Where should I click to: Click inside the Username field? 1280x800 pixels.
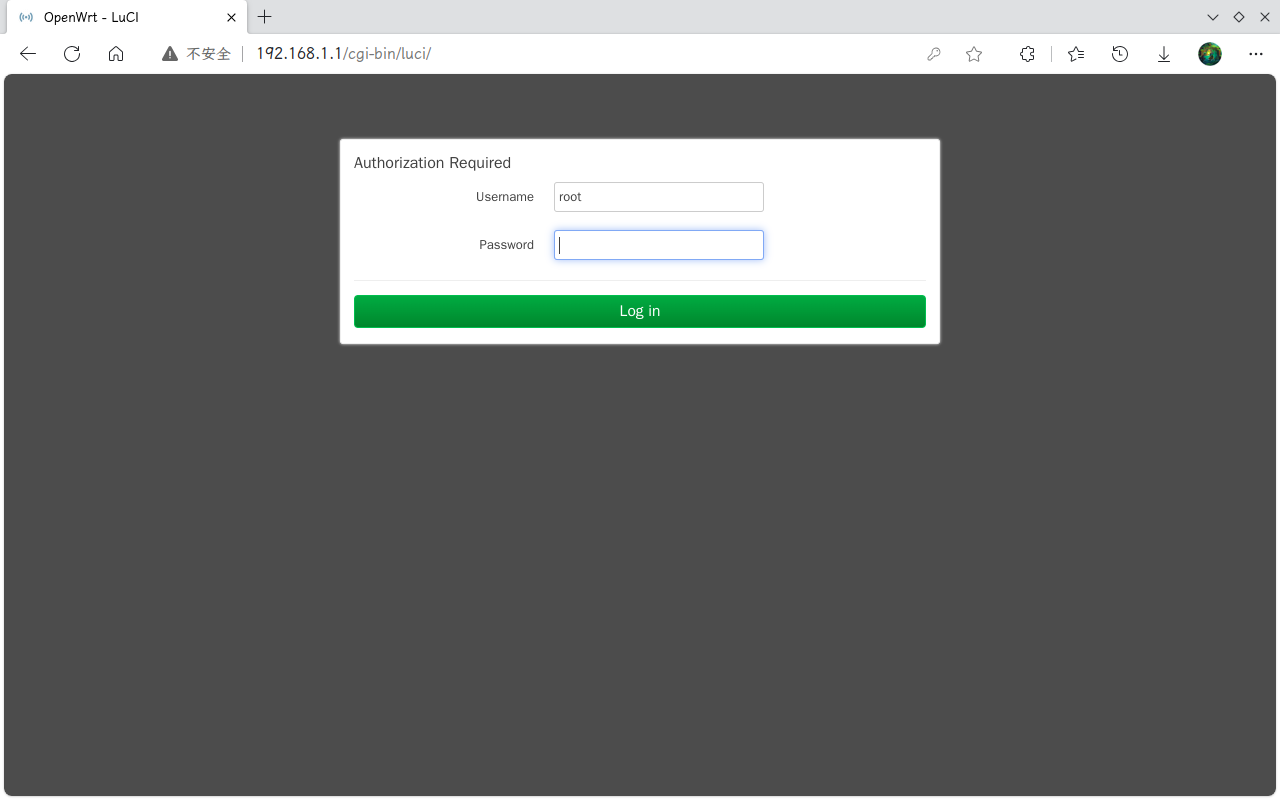(x=658, y=197)
